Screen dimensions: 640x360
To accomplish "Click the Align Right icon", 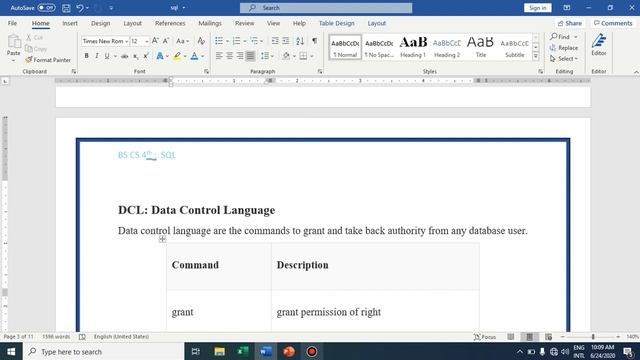I will click(x=240, y=56).
